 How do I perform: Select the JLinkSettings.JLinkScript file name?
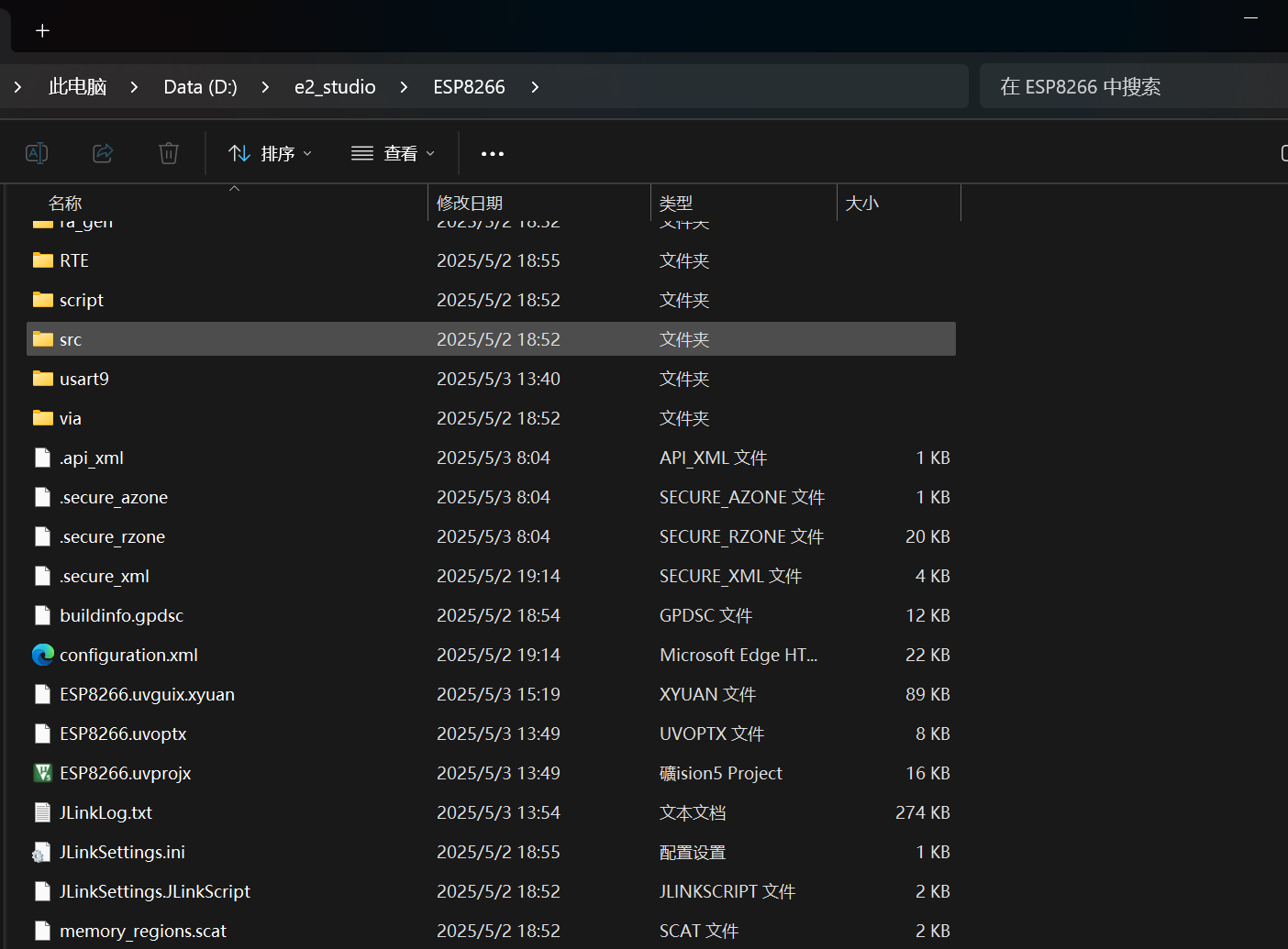pyautogui.click(x=155, y=892)
